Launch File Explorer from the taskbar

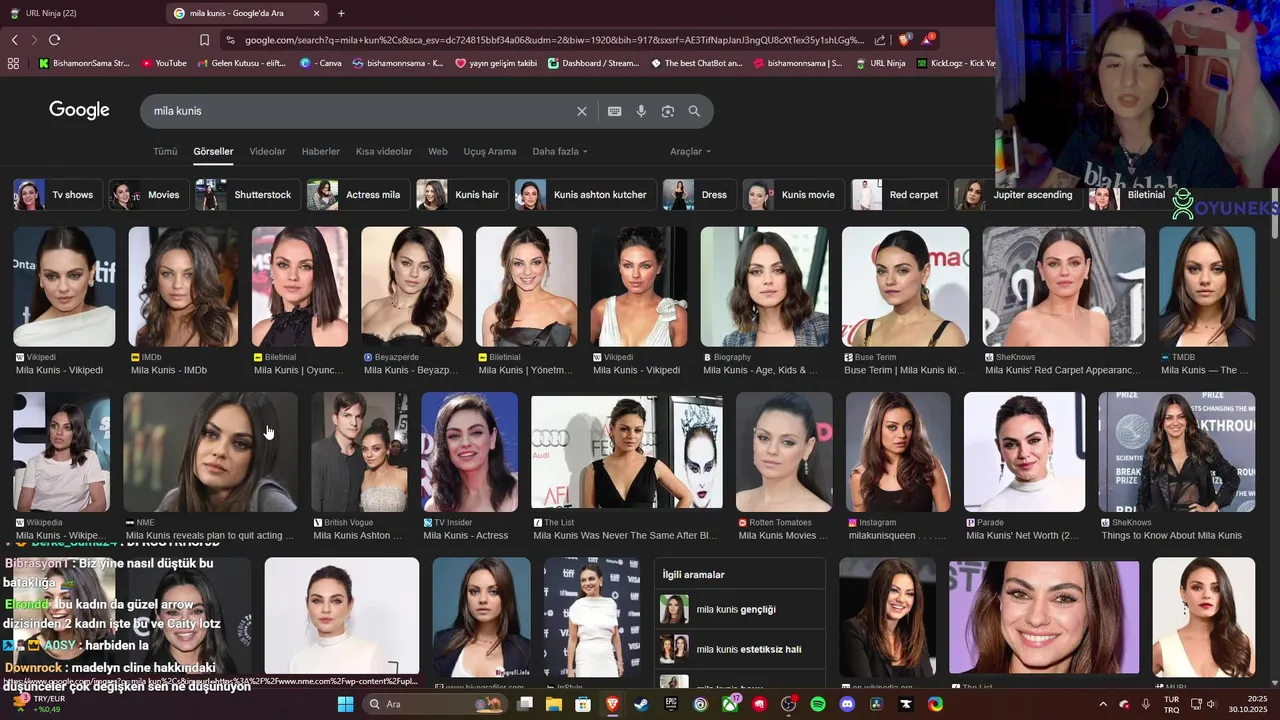554,704
